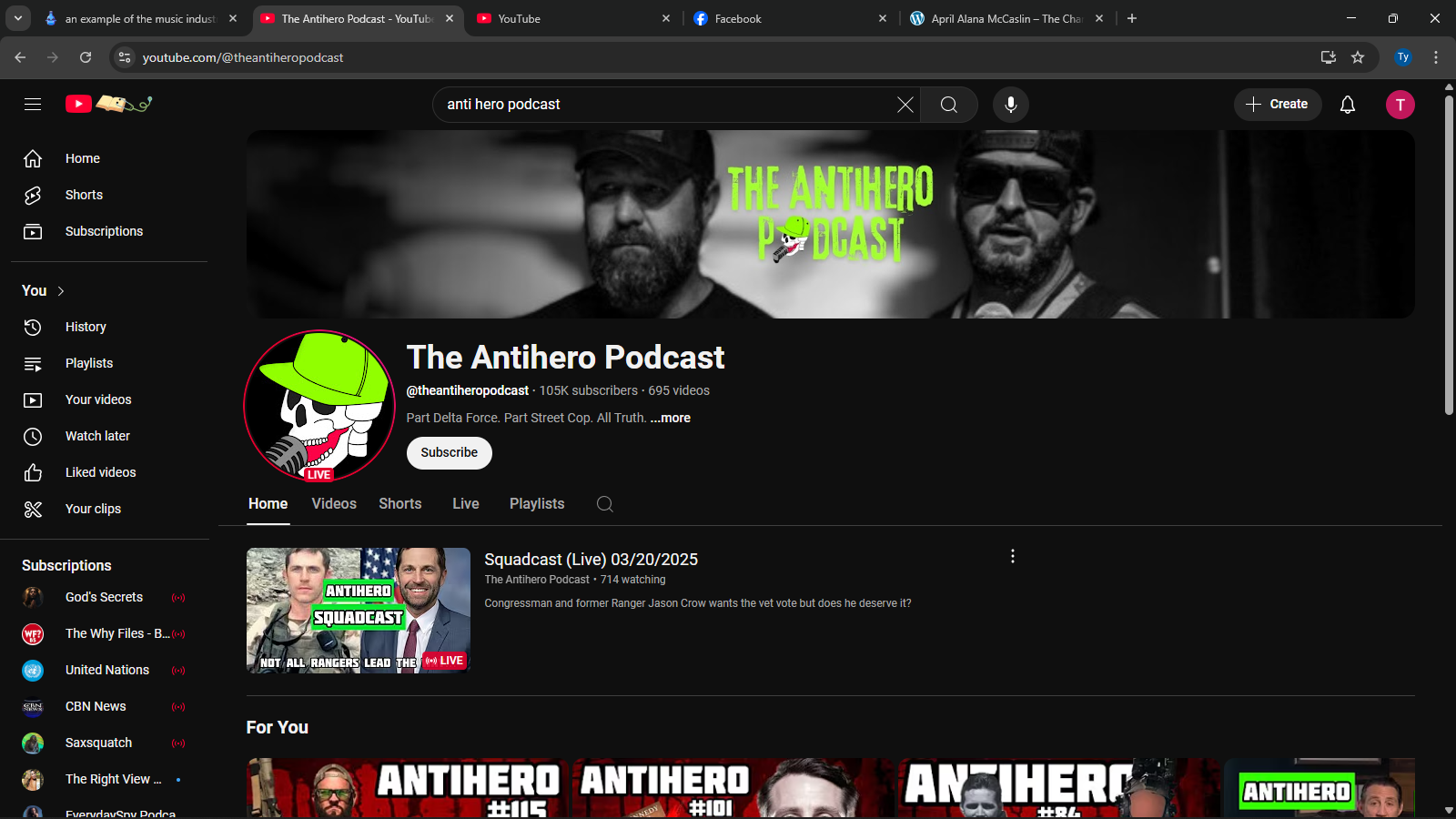Click the install app icon in address bar
1456x819 pixels.
[x=1329, y=57]
